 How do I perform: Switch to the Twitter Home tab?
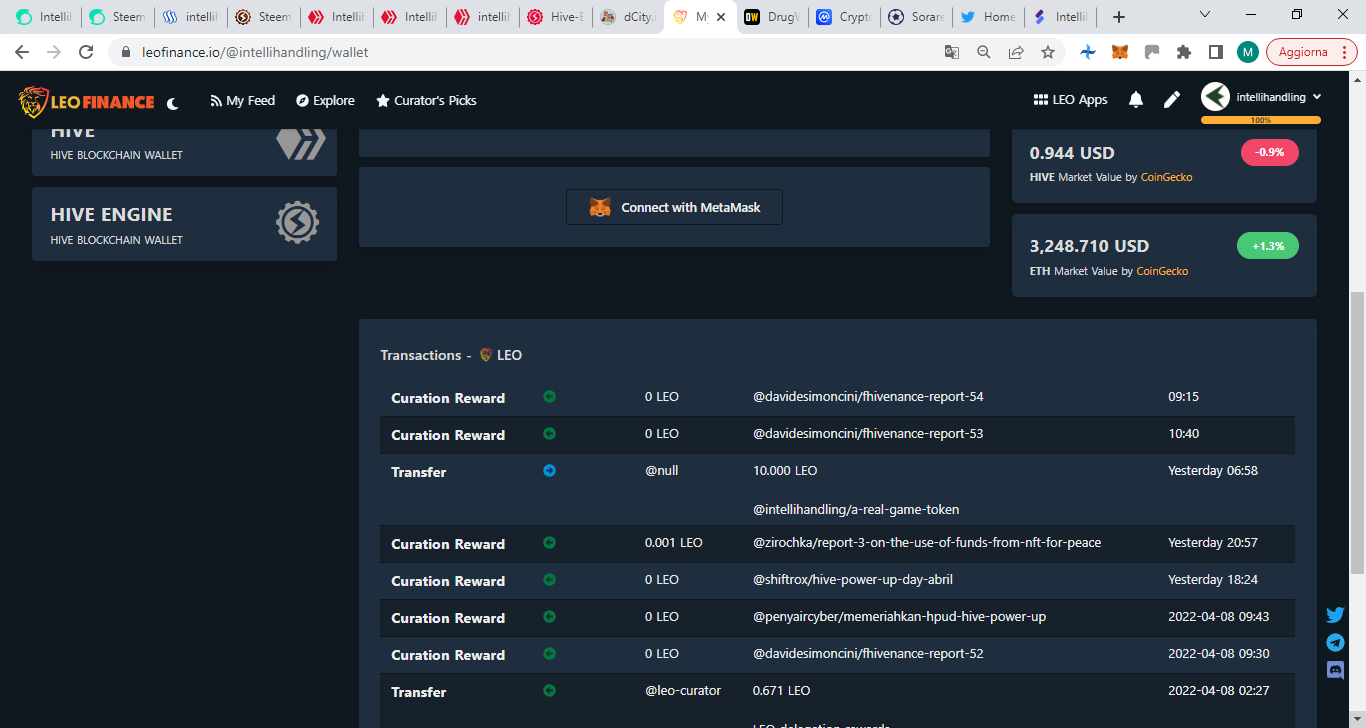pyautogui.click(x=986, y=17)
